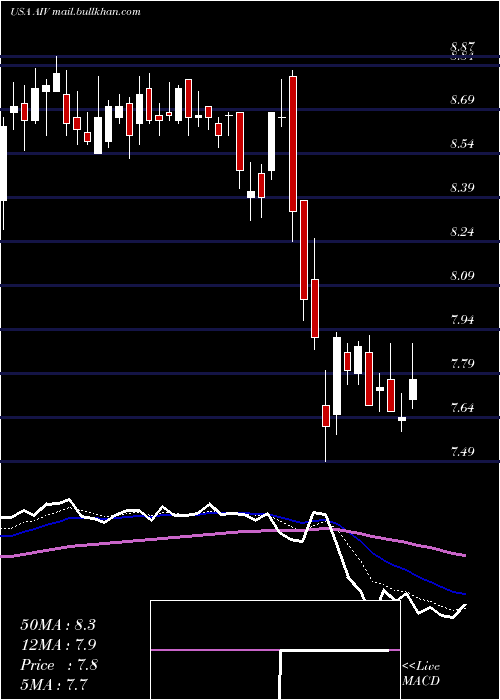Click the 8.24 price axis label
The width and height of the screenshot is (500, 700).
tap(462, 232)
